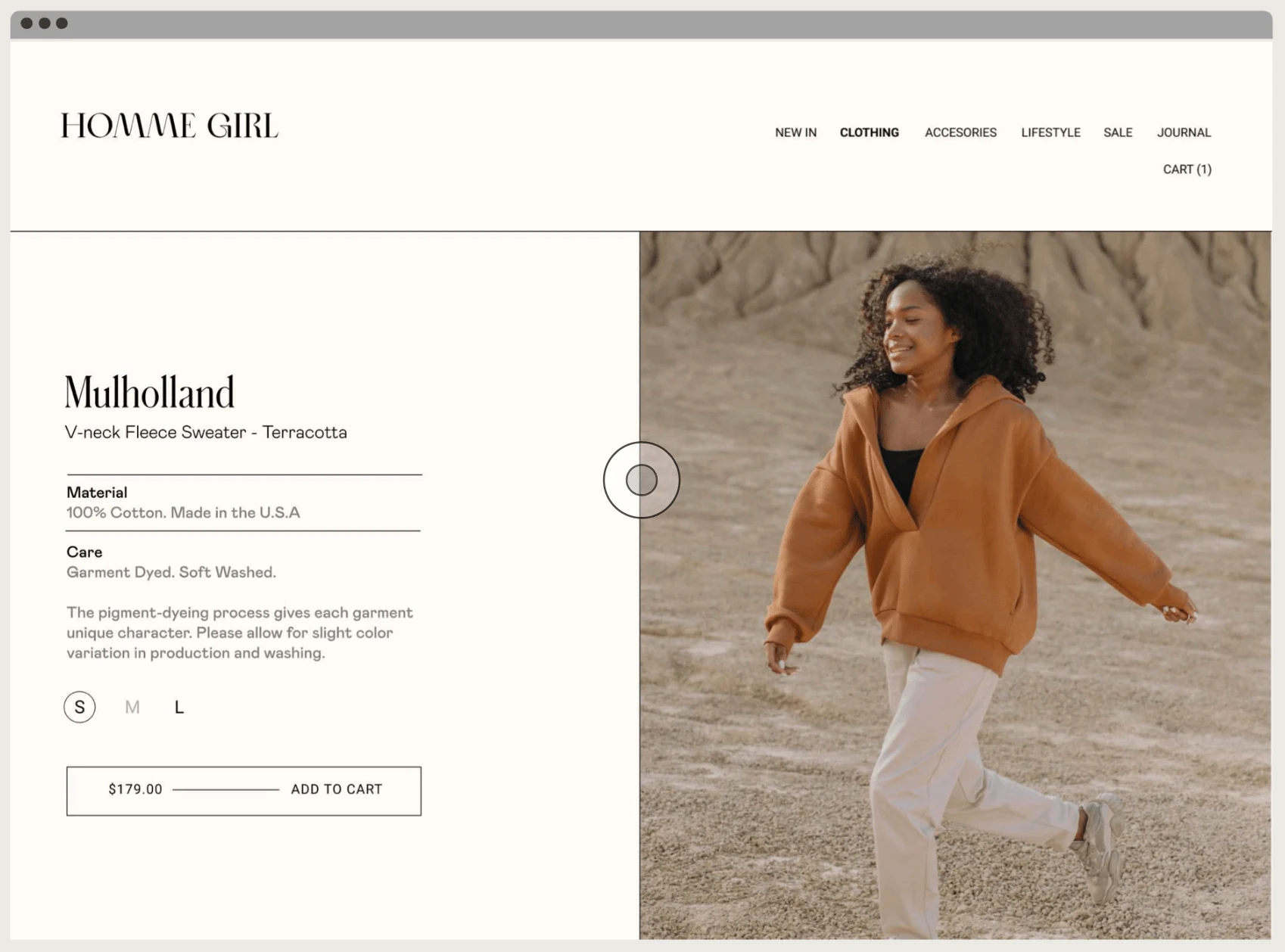Click the Material section heading
The width and height of the screenshot is (1285, 952).
tap(97, 492)
